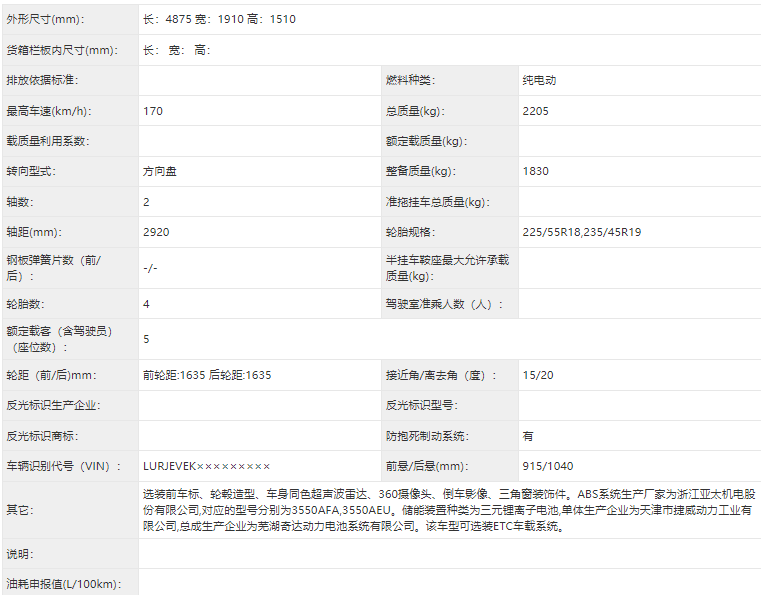761x595 pixels.
Task: Click the 前悬/后悬(mm) label
Action: click(427, 466)
